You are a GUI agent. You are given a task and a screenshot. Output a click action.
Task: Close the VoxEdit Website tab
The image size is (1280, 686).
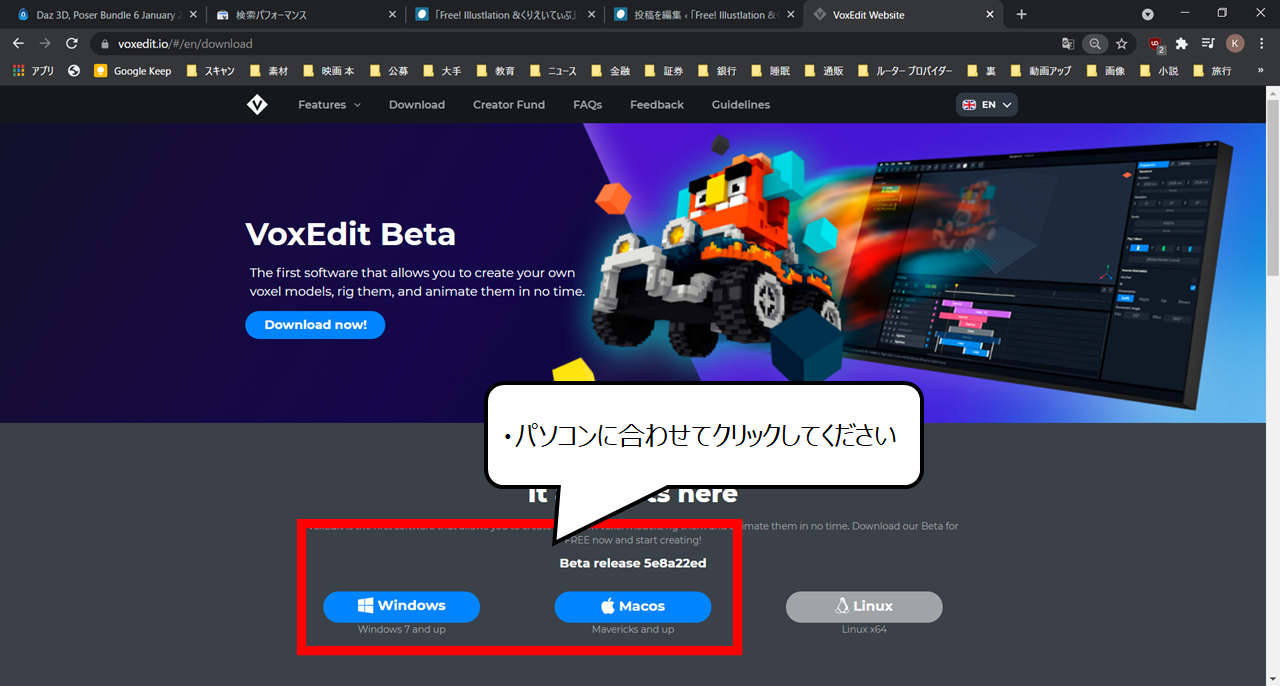(990, 15)
